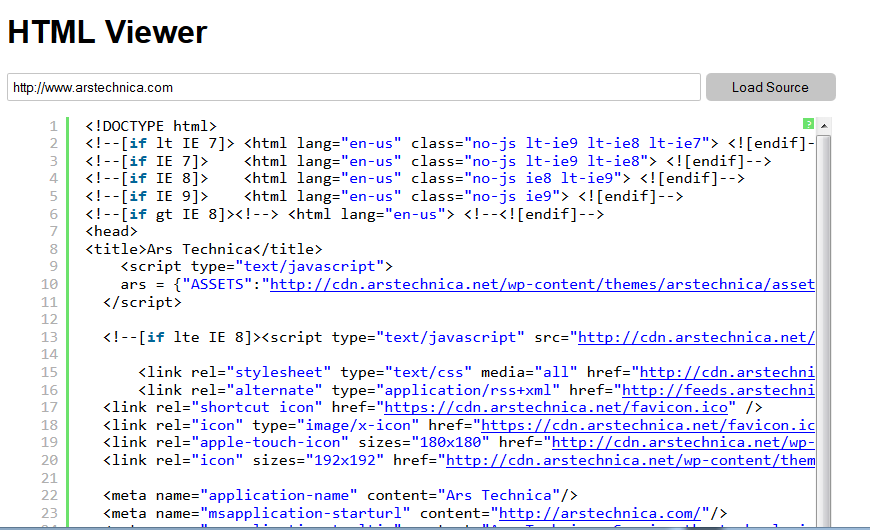
Task: Click the "image/x-icon" type value
Action: 358,426
